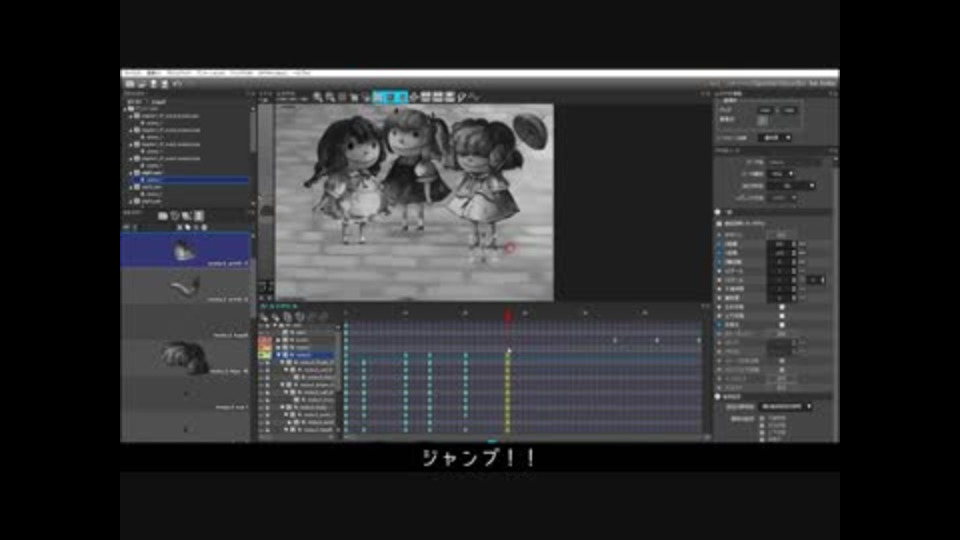The width and height of the screenshot is (960, 540).
Task: Click rightmost white keyframe in upper timeline row
Action: pos(699,340)
